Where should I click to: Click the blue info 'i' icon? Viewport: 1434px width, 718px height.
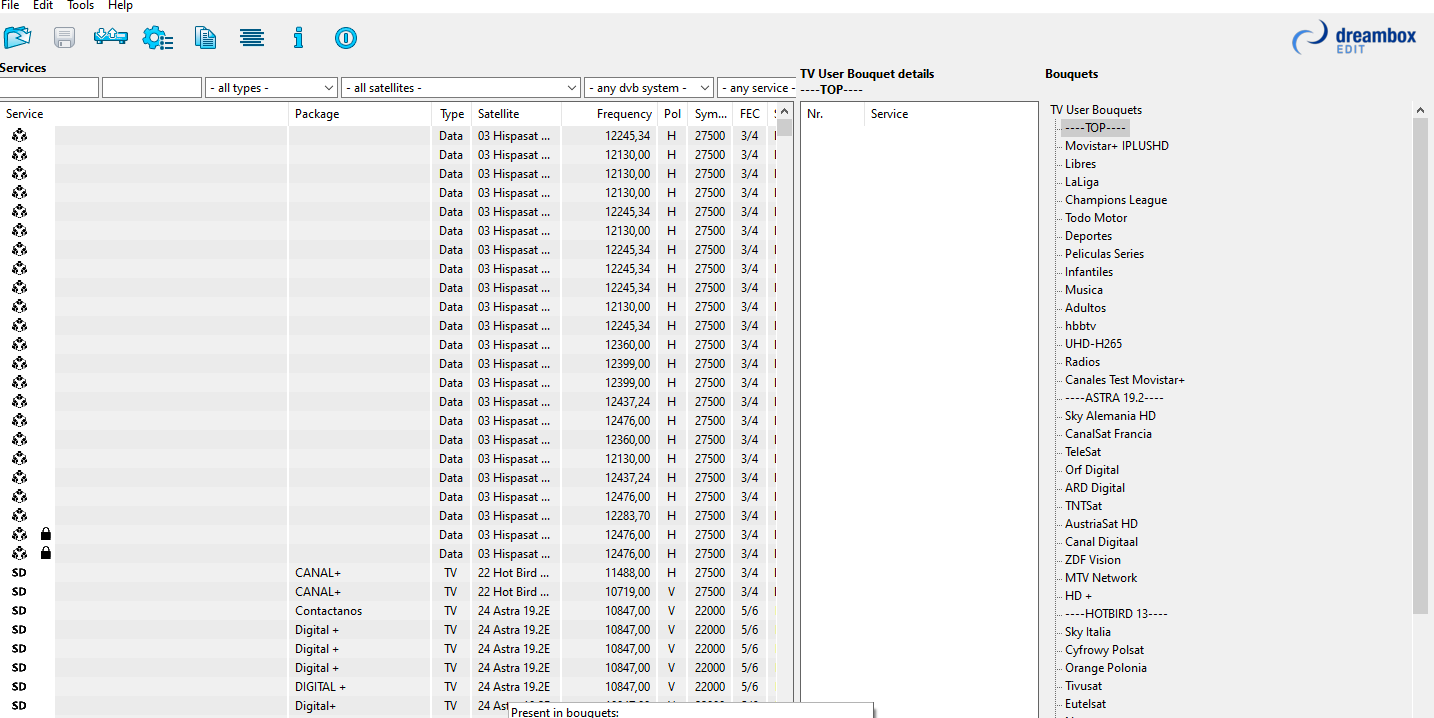click(x=298, y=38)
